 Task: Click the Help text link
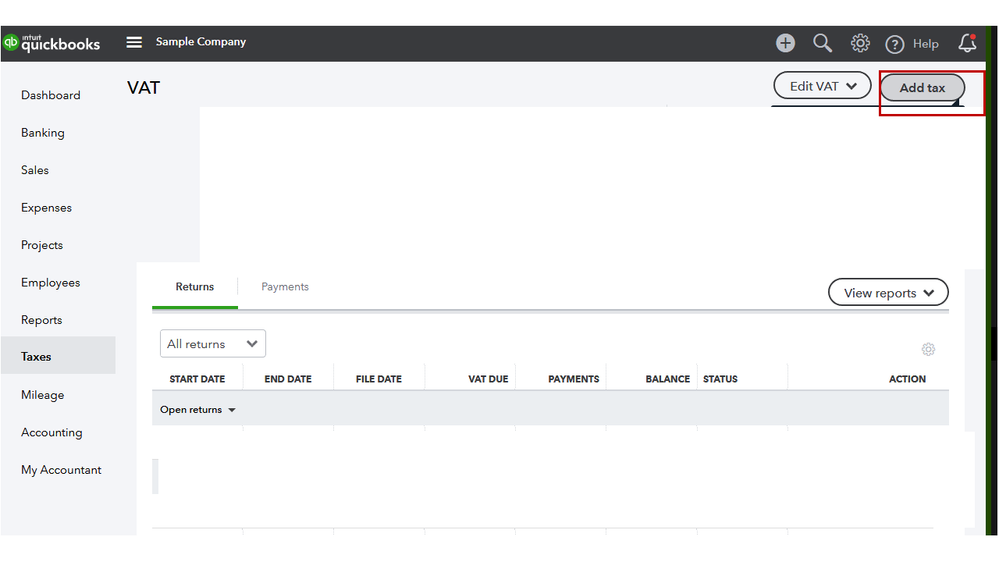[925, 44]
